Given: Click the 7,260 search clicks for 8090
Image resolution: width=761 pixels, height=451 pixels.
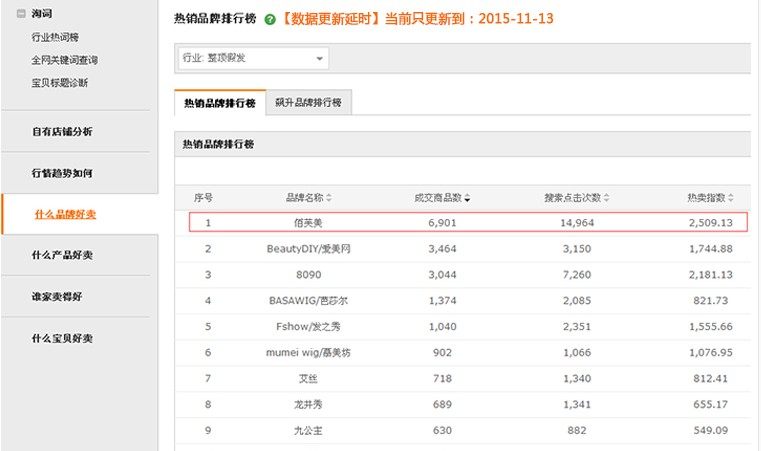Looking at the screenshot, I should [577, 275].
